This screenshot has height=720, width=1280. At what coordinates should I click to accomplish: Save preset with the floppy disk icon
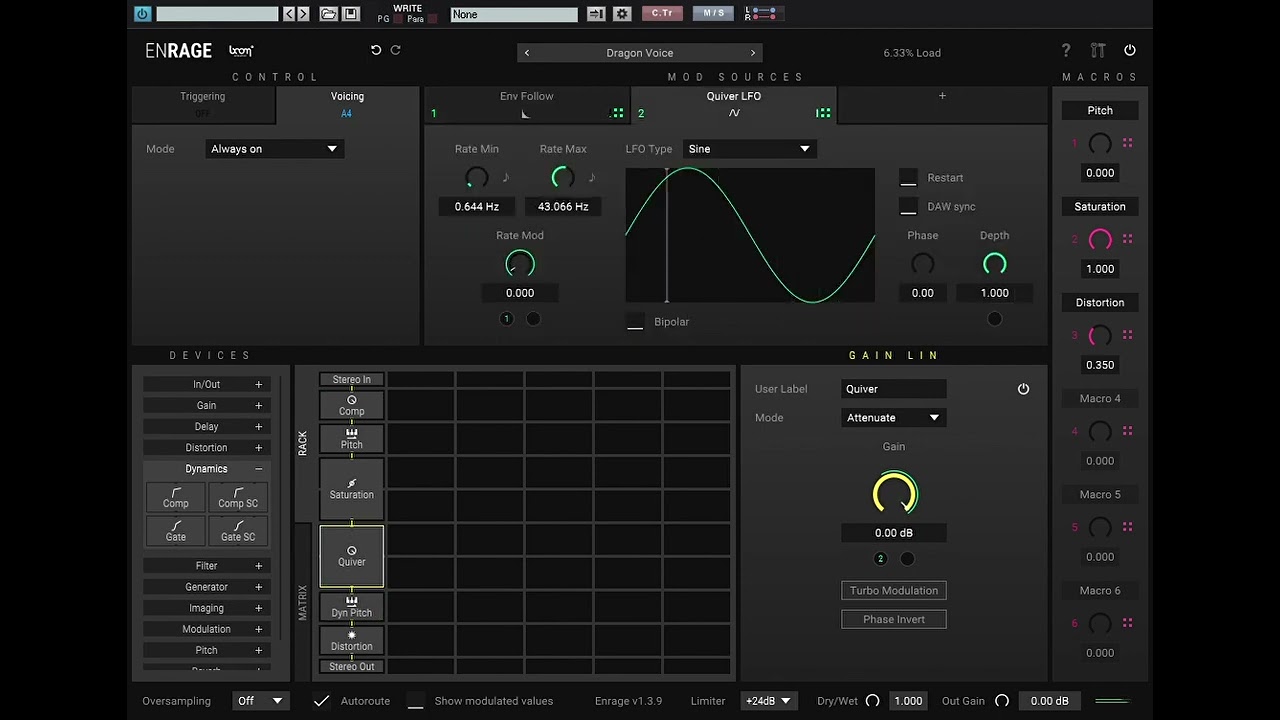pyautogui.click(x=350, y=14)
